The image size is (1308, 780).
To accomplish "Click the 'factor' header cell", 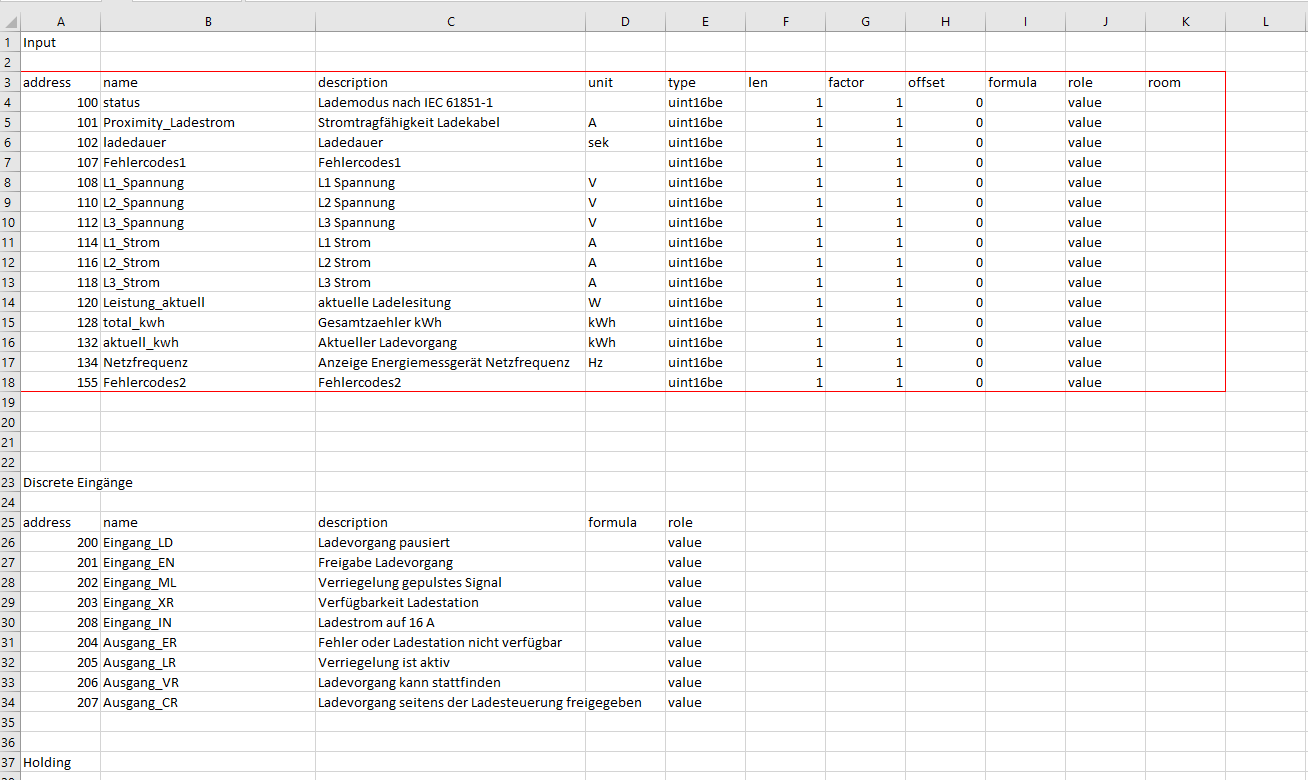I will [866, 82].
